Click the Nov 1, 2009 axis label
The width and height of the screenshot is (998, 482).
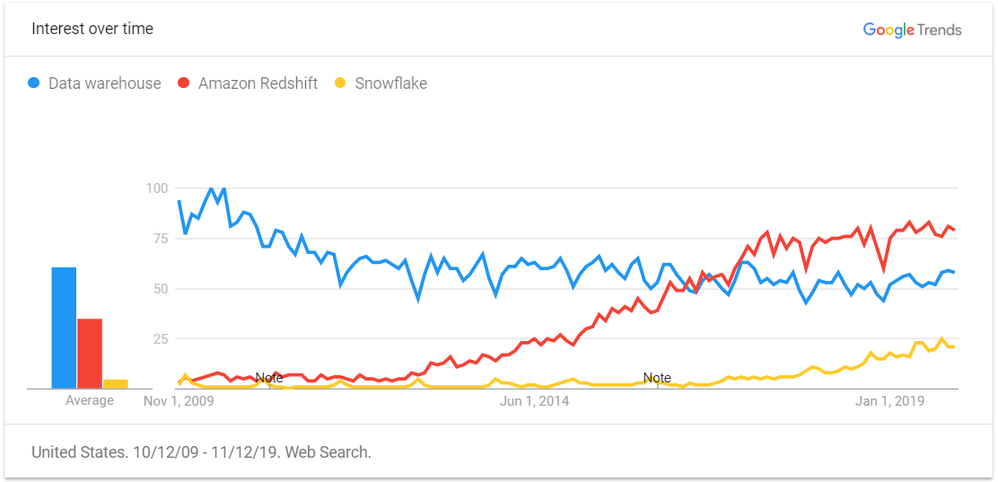(179, 402)
